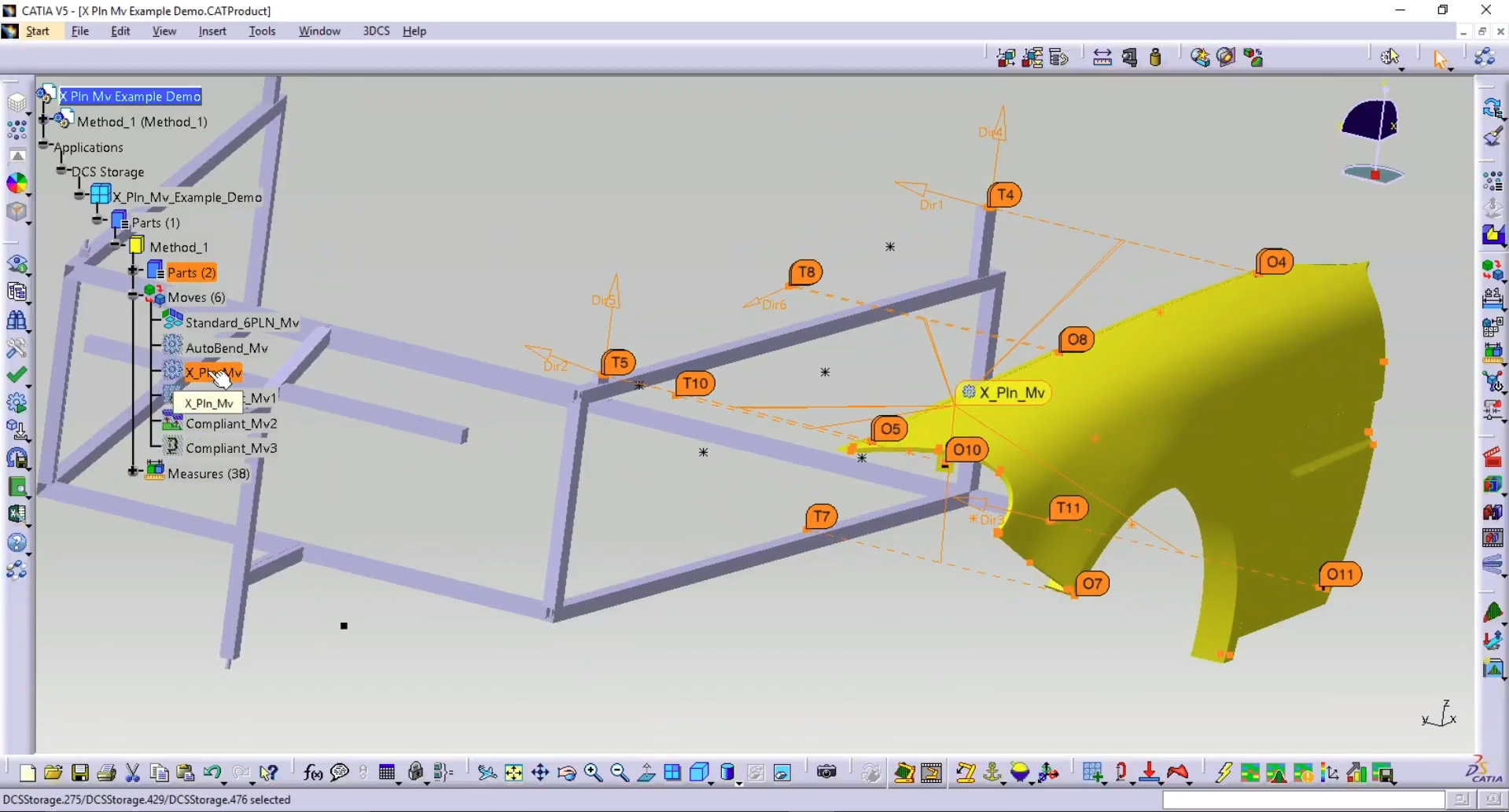
Task: Open the Window menu
Action: pos(319,31)
